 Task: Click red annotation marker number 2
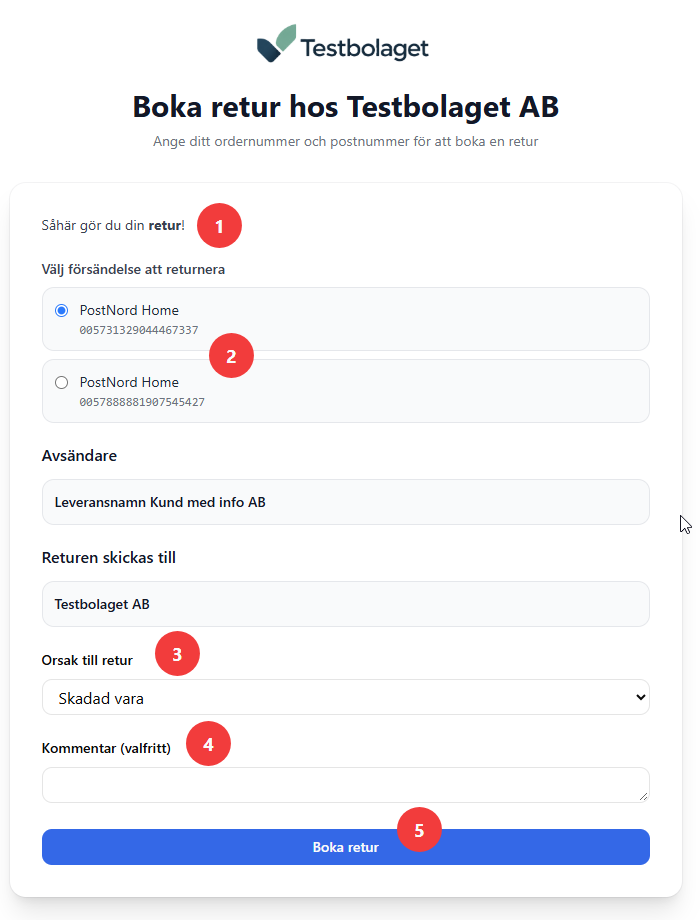point(231,356)
